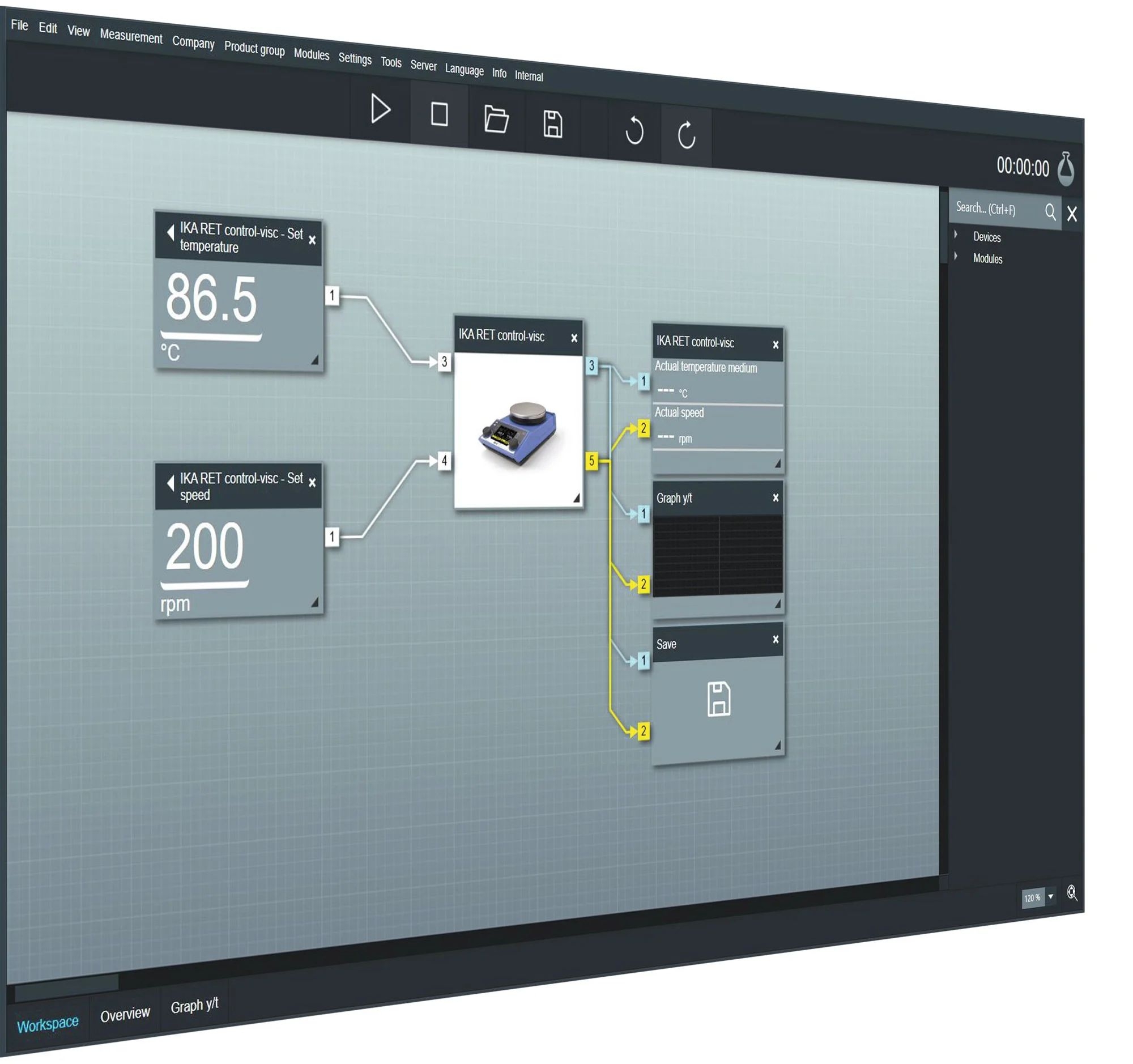The width and height of the screenshot is (1133, 1064).
Task: Close the Set temperature block
Action: click(x=312, y=240)
